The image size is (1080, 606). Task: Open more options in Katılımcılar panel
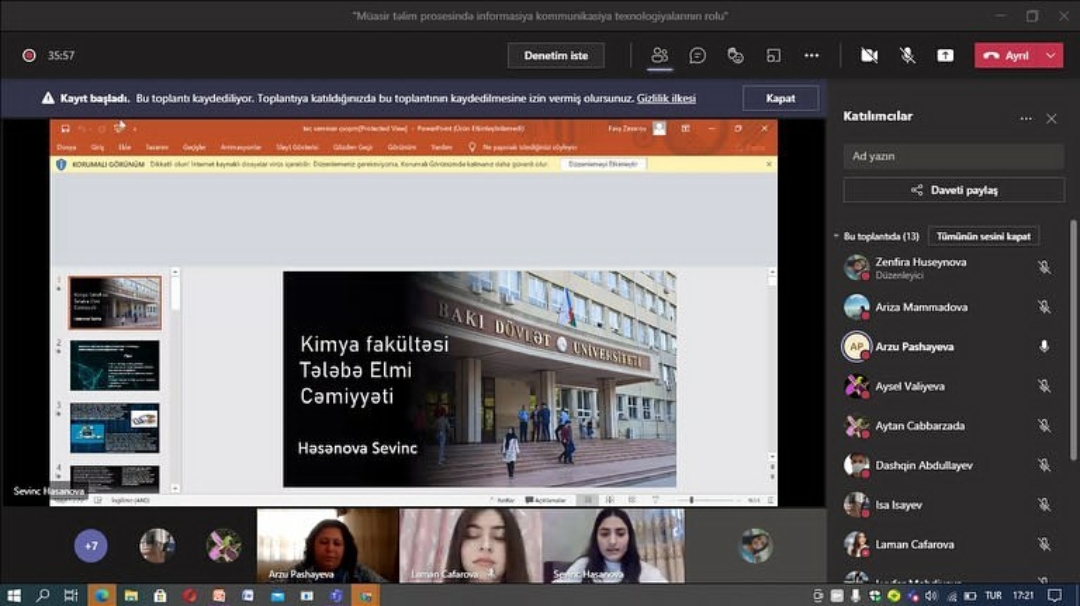[x=1025, y=118]
